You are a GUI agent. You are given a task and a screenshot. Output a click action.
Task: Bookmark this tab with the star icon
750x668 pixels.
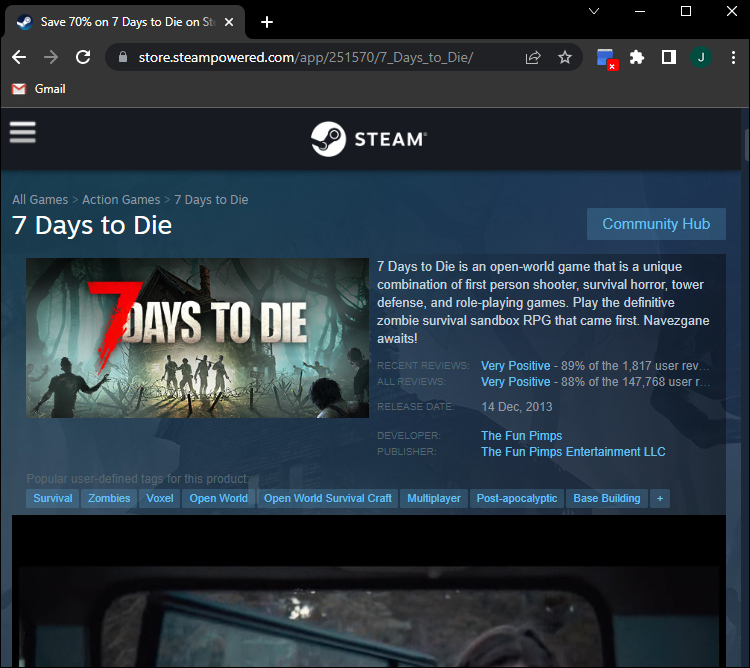pos(565,57)
